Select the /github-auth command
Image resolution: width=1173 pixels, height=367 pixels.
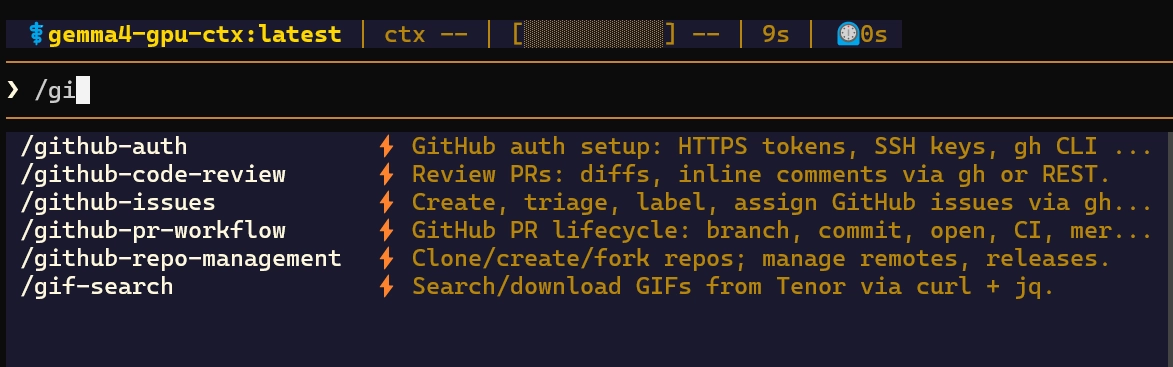pos(103,147)
